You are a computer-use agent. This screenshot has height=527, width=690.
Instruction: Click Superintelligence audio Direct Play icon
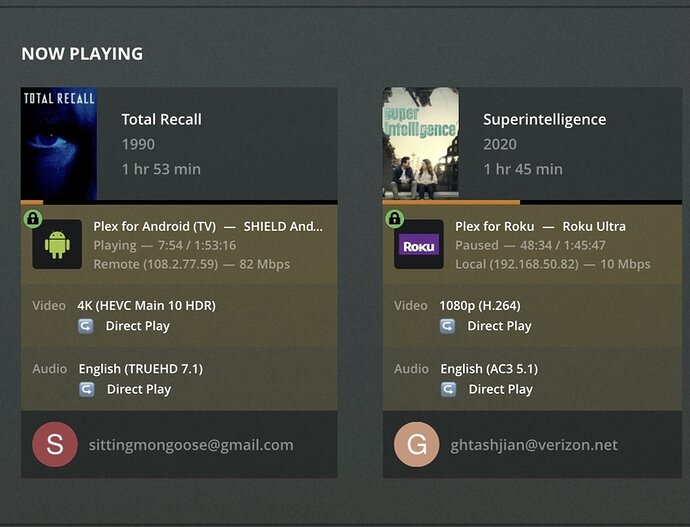448,389
